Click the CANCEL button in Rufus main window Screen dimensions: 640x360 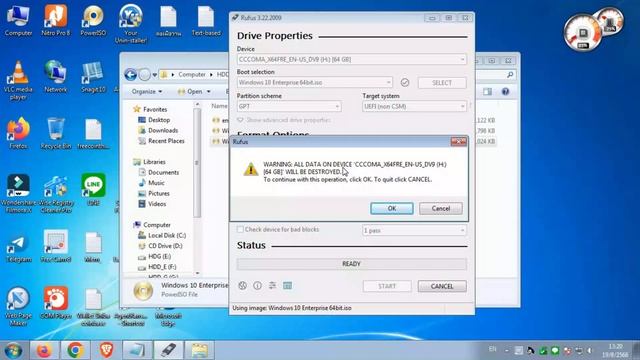click(x=442, y=286)
